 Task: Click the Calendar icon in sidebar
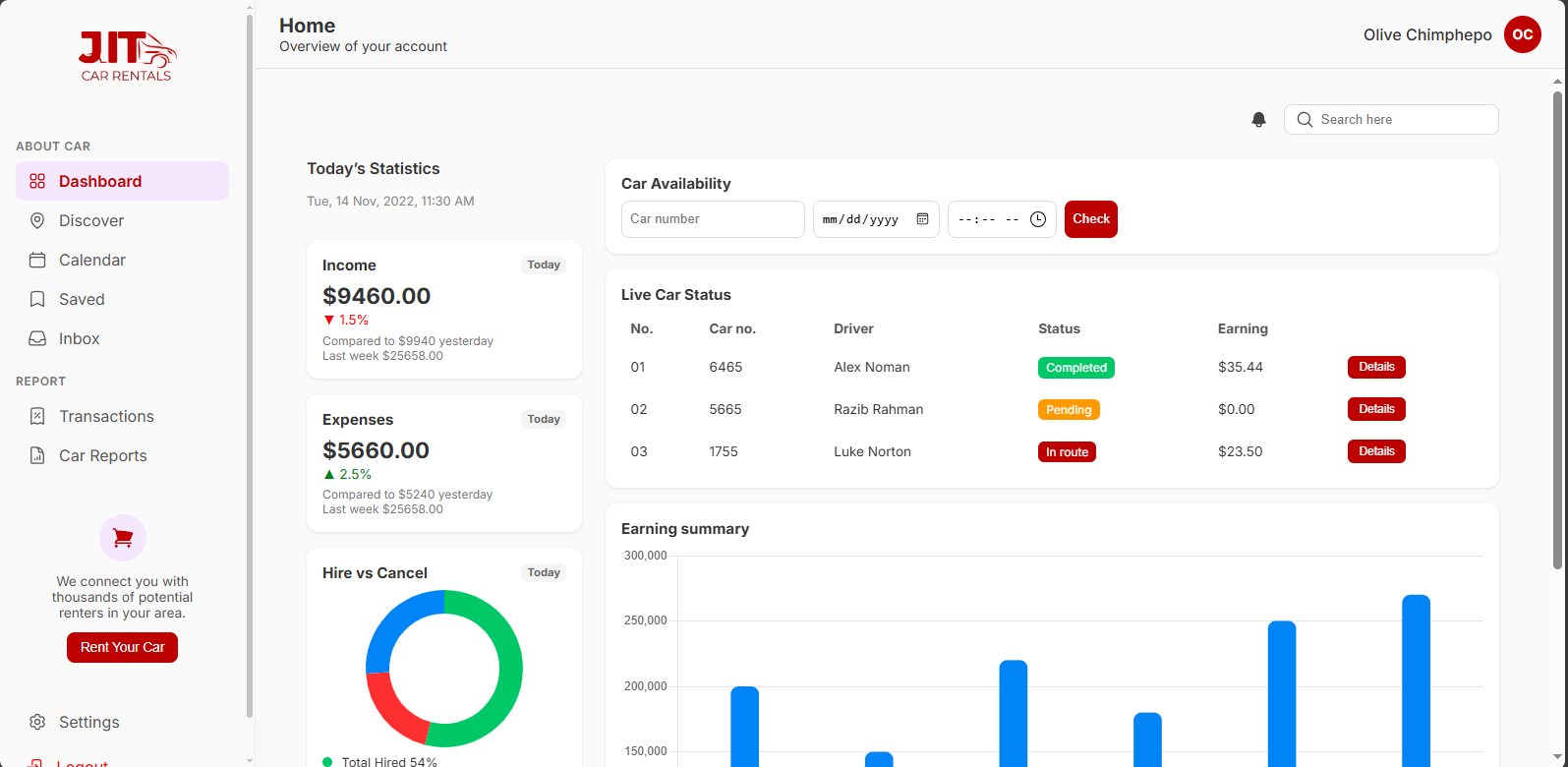37,260
